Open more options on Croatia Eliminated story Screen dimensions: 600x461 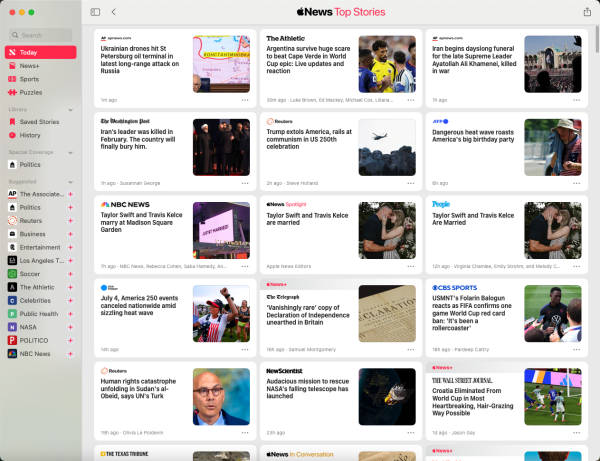click(576, 433)
